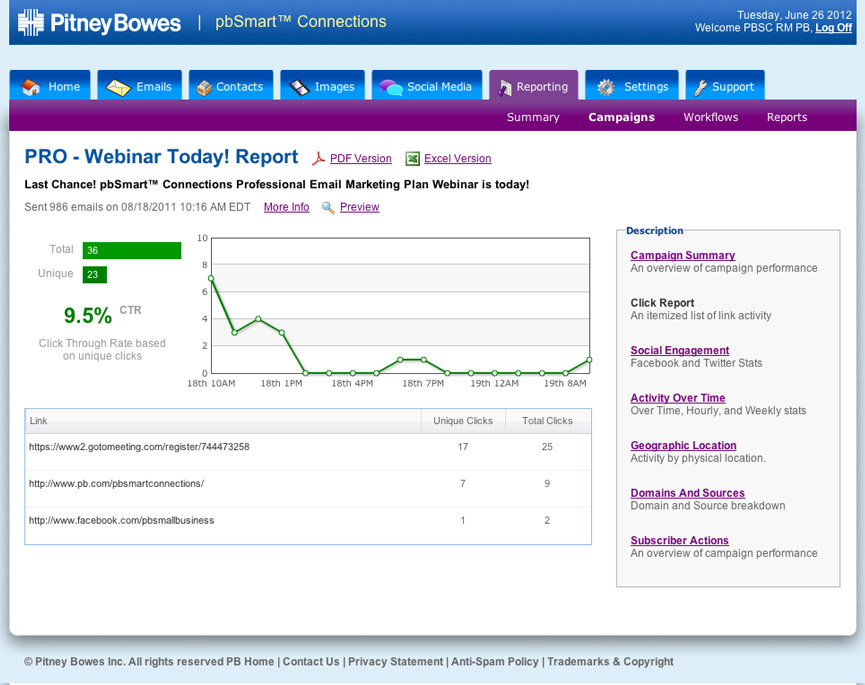Click the Home tab house icon
The width and height of the screenshot is (865, 685).
31,87
